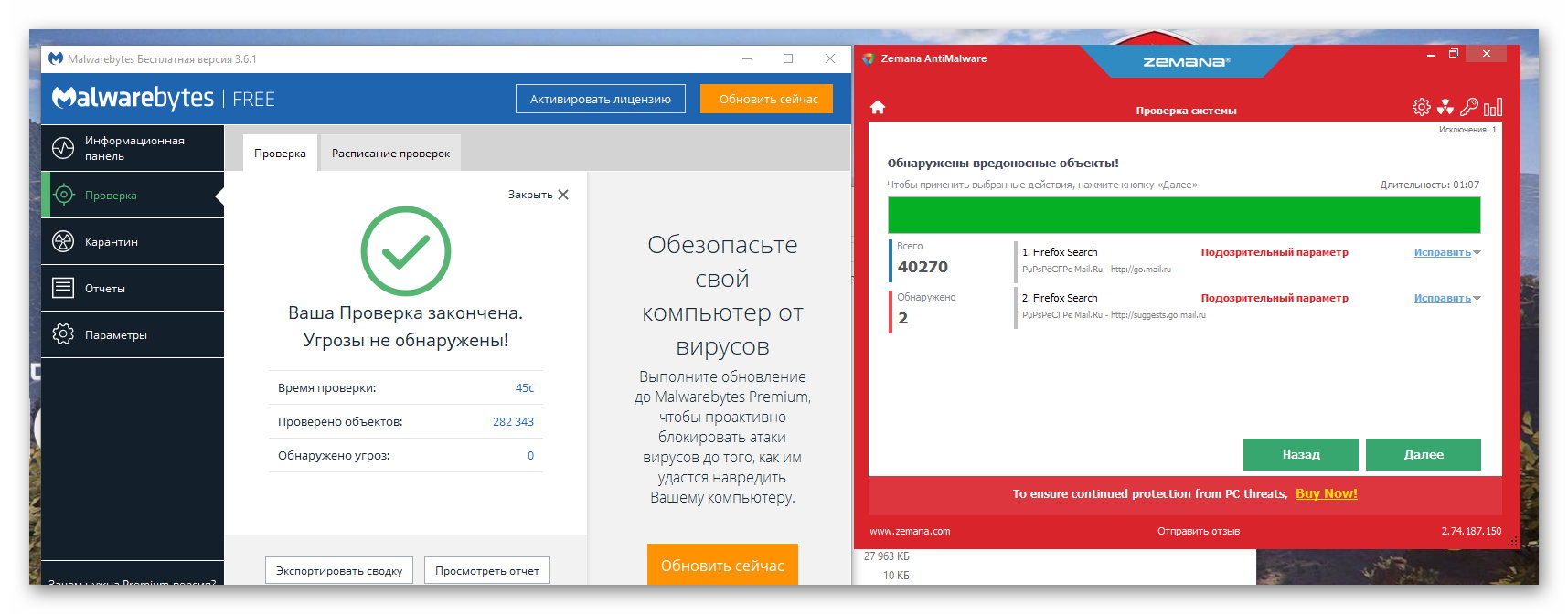Open Карантин section in Malwarebytes
This screenshot has width=1568, height=614.
point(133,241)
